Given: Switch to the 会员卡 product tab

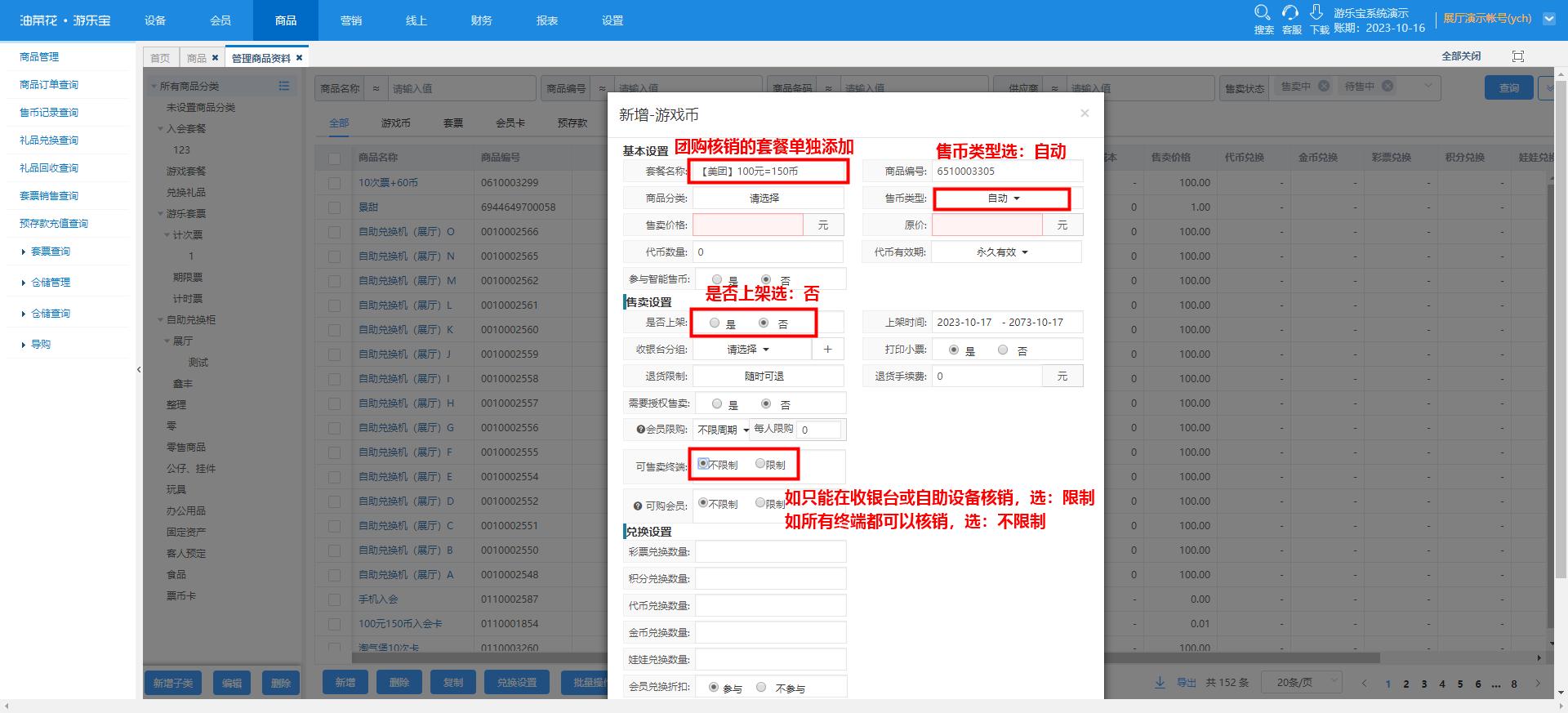Looking at the screenshot, I should [x=510, y=123].
